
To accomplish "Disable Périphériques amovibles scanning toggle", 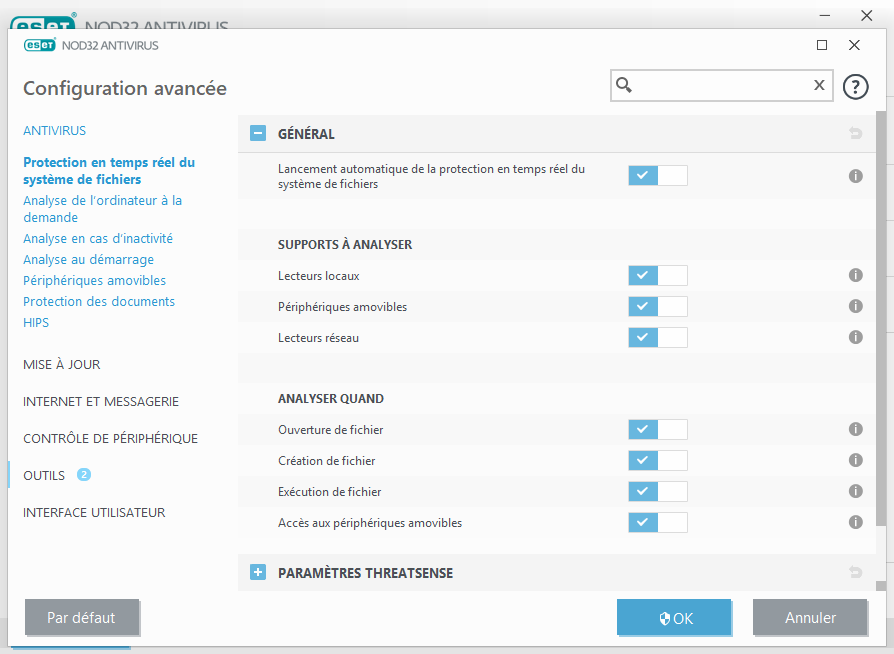I will coord(657,306).
